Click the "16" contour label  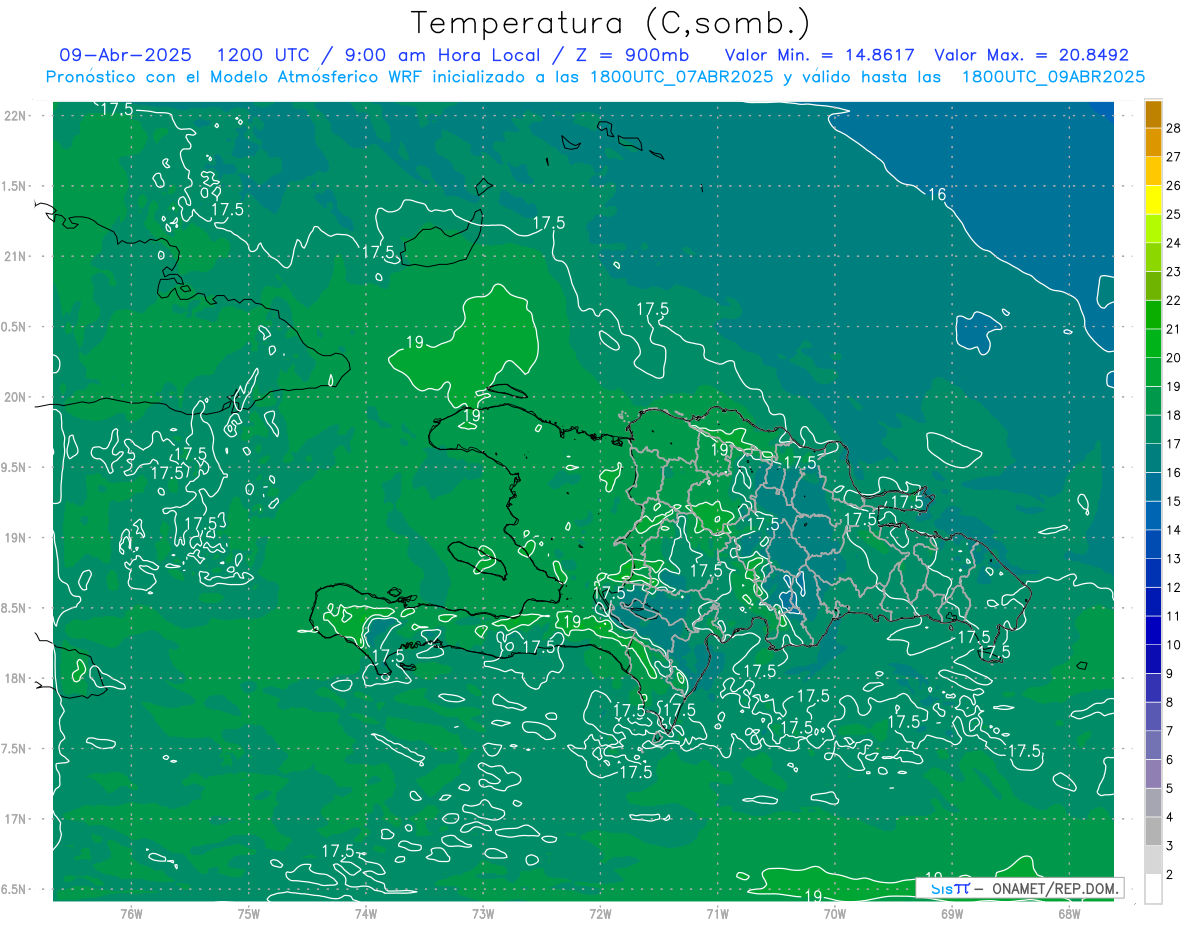coord(937,194)
